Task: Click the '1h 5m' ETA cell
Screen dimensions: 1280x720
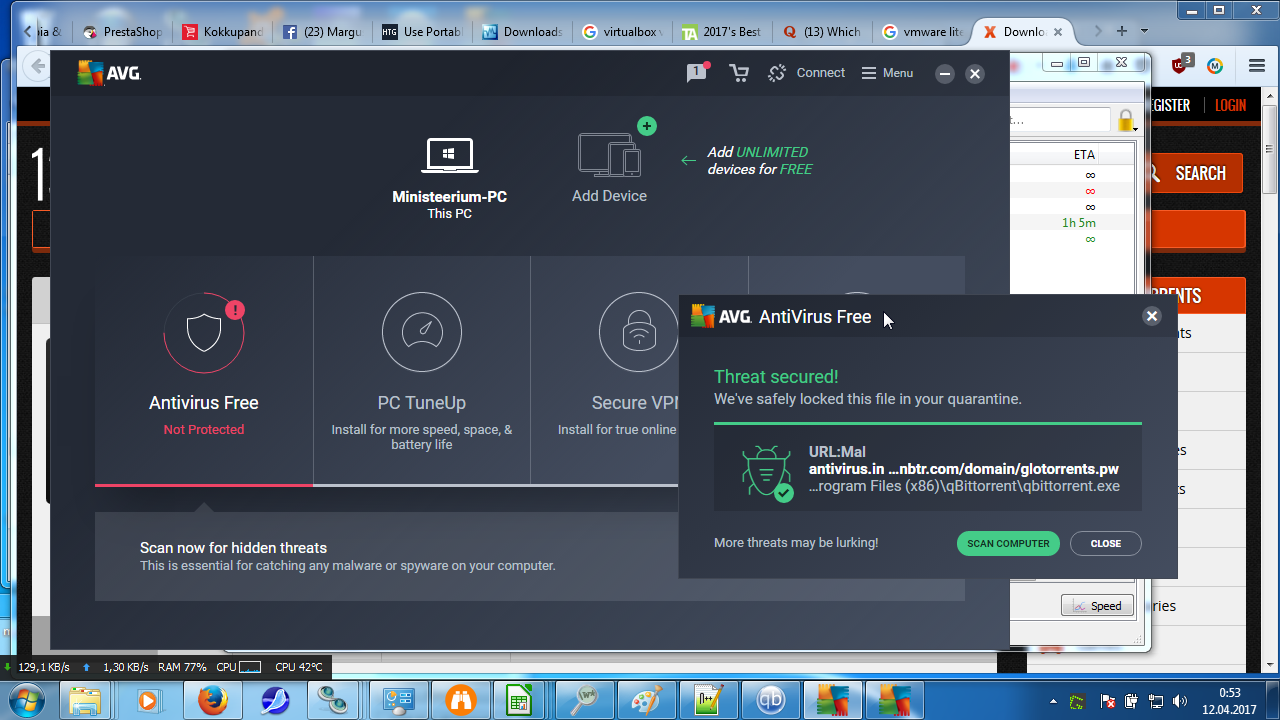Action: (x=1079, y=223)
